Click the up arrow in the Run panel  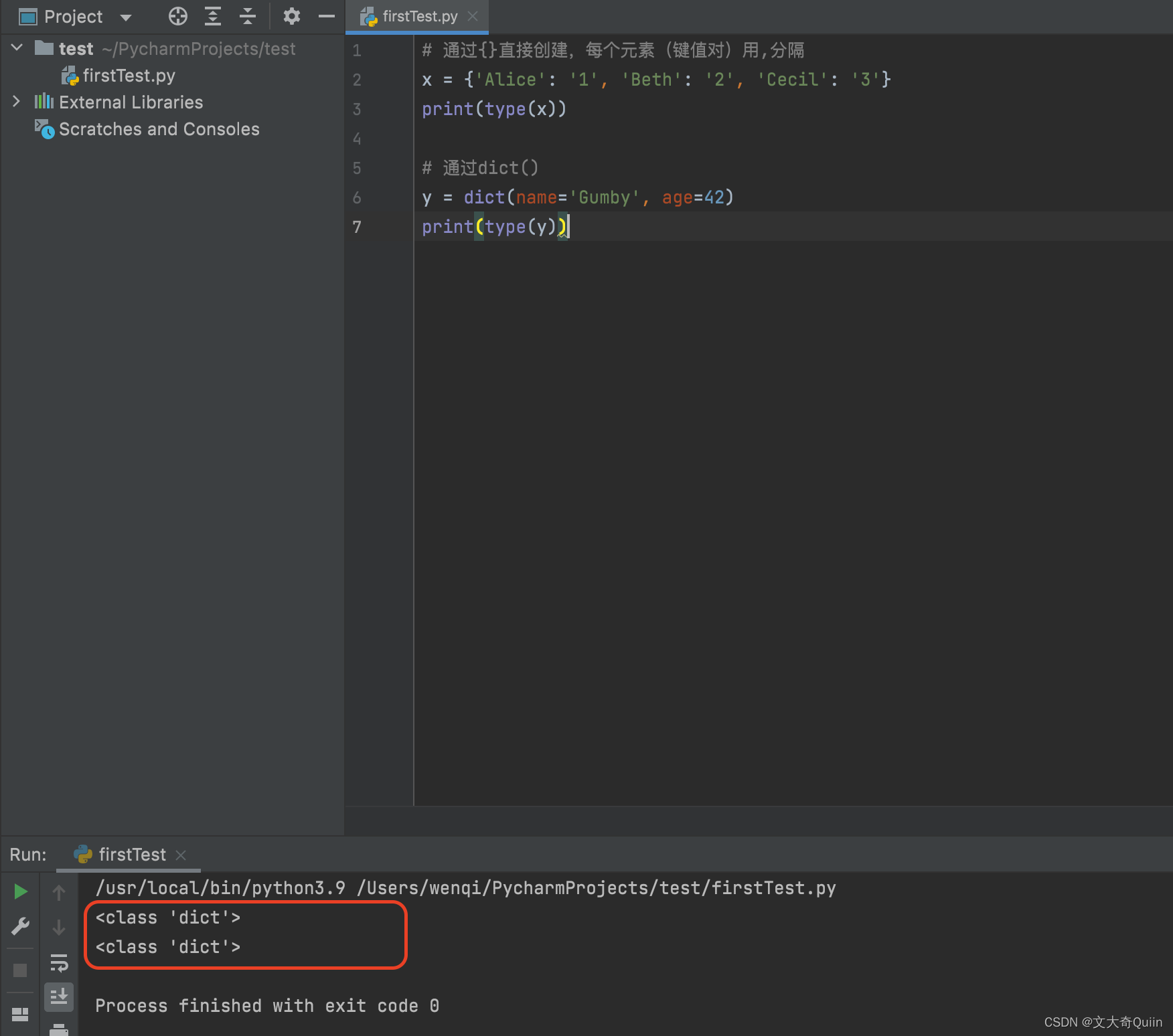pyautogui.click(x=59, y=892)
